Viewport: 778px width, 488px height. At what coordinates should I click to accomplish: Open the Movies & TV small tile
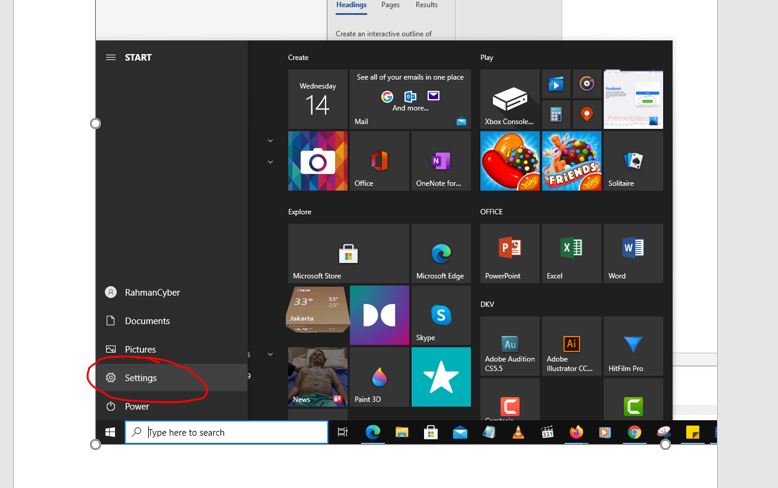point(556,84)
